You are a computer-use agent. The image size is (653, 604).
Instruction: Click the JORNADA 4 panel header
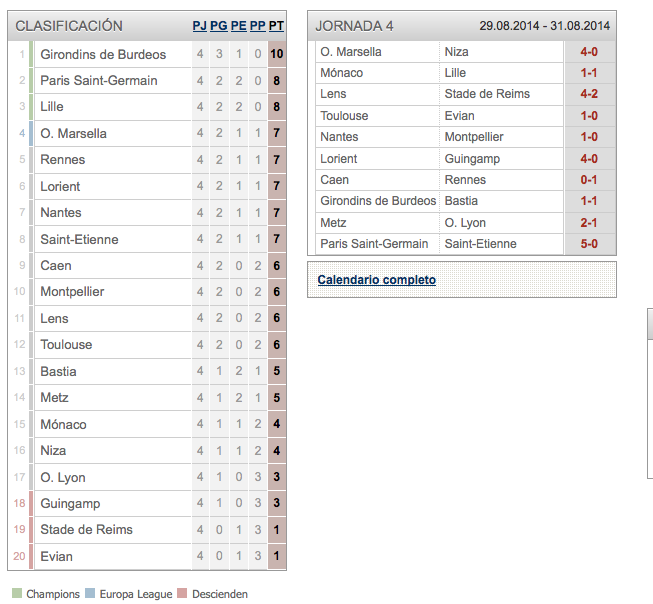point(462,26)
